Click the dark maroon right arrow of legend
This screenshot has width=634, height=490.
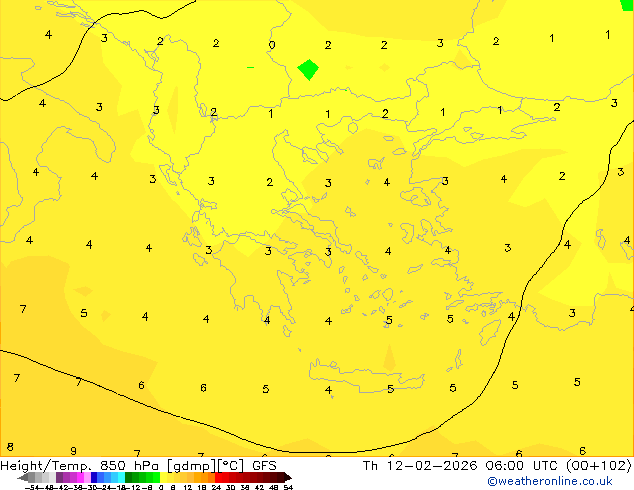[288, 477]
